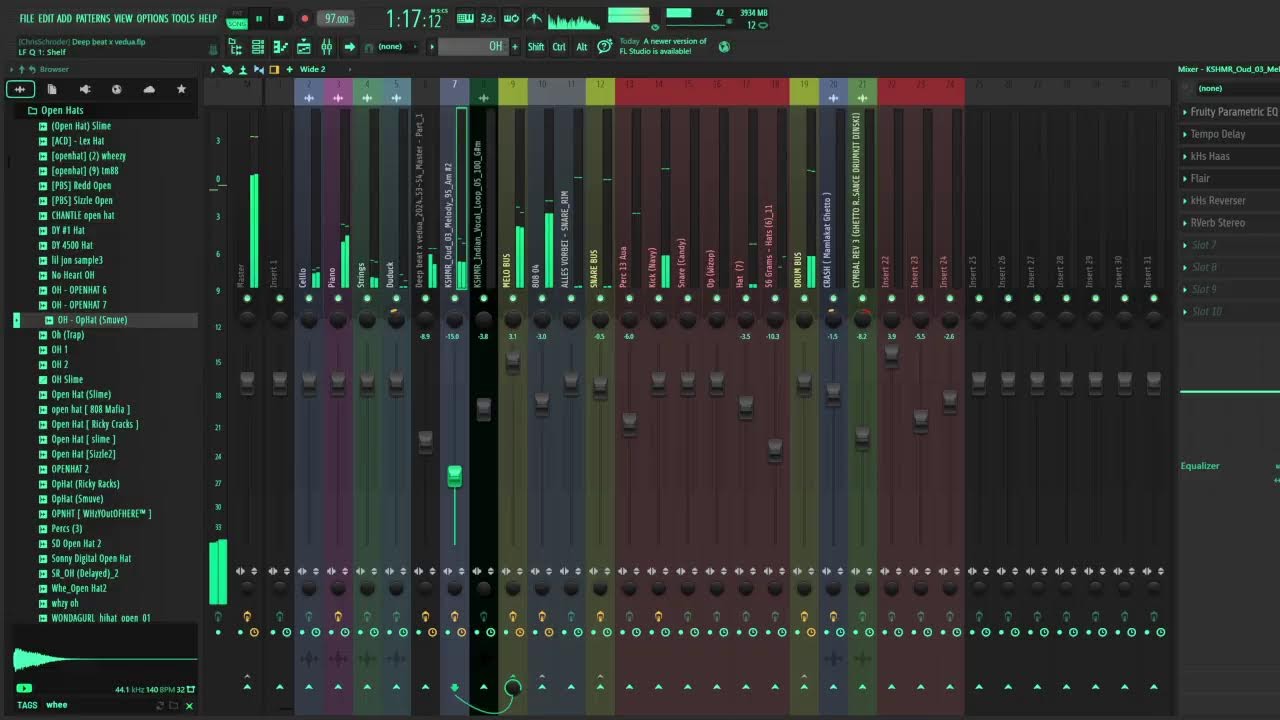The image size is (1280, 720).
Task: Click the selected green fader on track 7
Action: click(454, 477)
